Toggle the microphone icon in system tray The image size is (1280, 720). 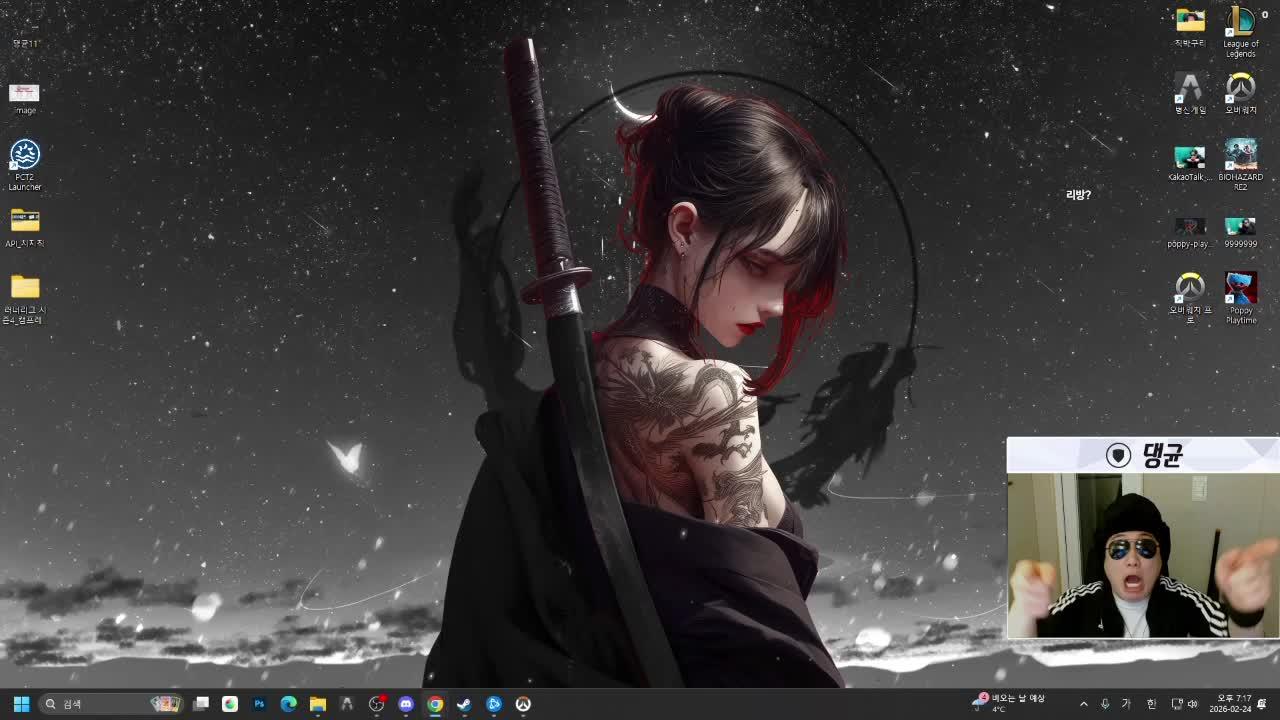(x=1105, y=704)
